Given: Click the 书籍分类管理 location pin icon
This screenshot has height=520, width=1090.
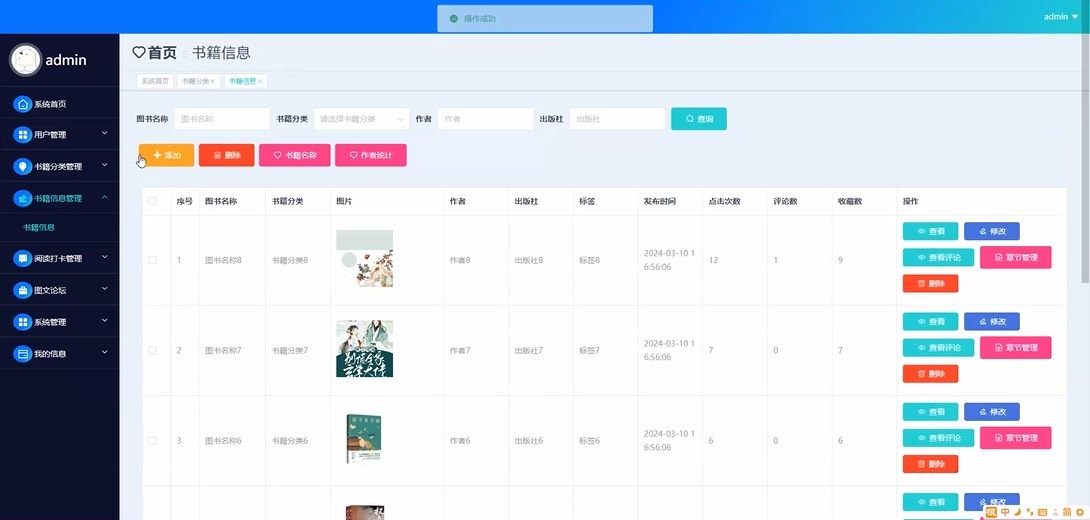Looking at the screenshot, I should tap(23, 167).
